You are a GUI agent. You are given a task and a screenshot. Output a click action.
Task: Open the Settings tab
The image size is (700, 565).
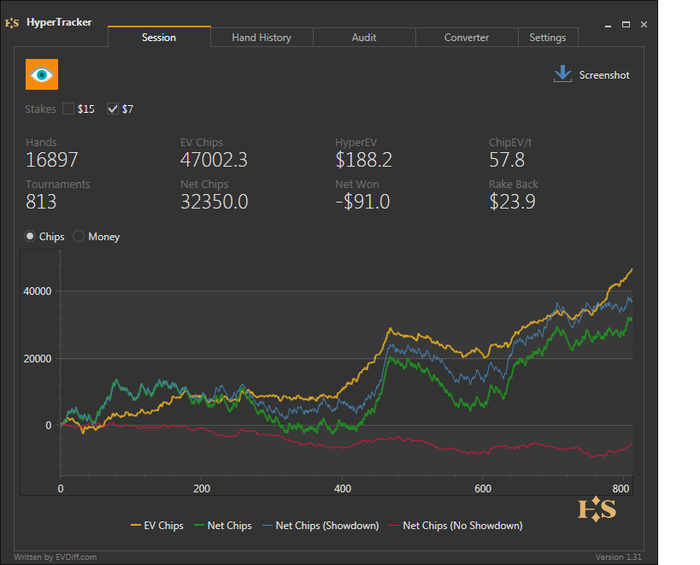point(547,38)
